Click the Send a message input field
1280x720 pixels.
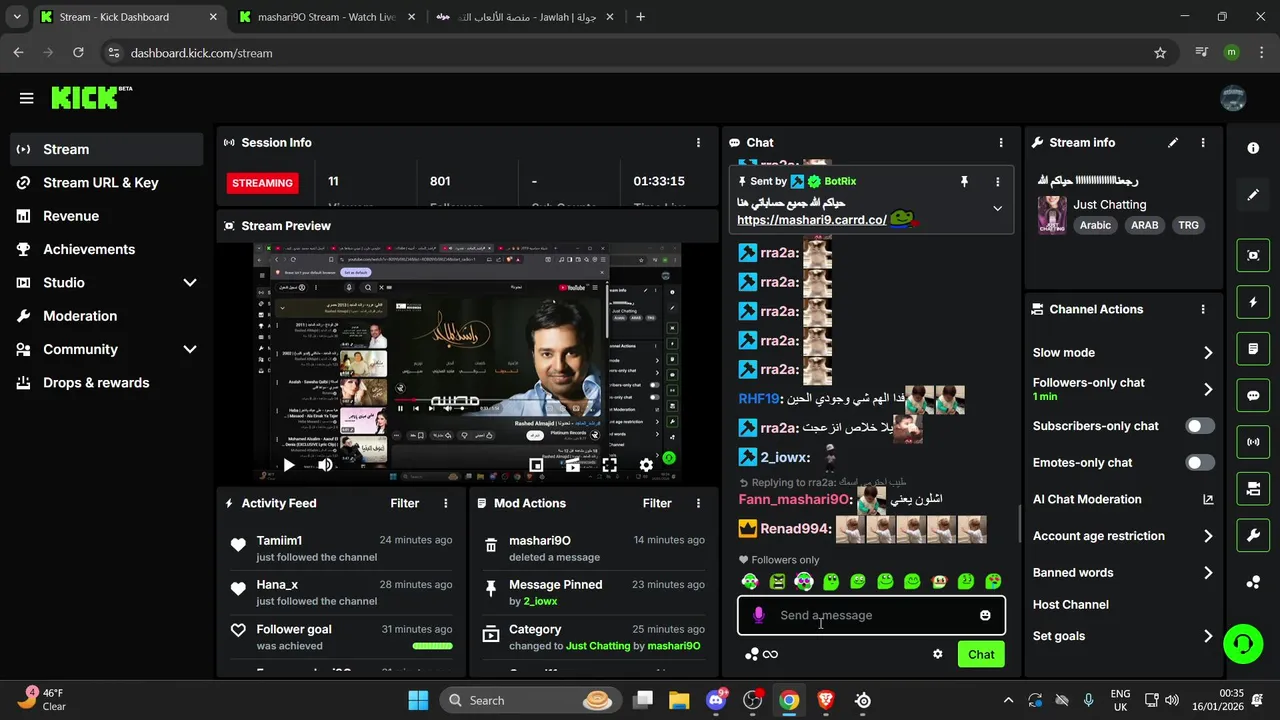point(871,615)
